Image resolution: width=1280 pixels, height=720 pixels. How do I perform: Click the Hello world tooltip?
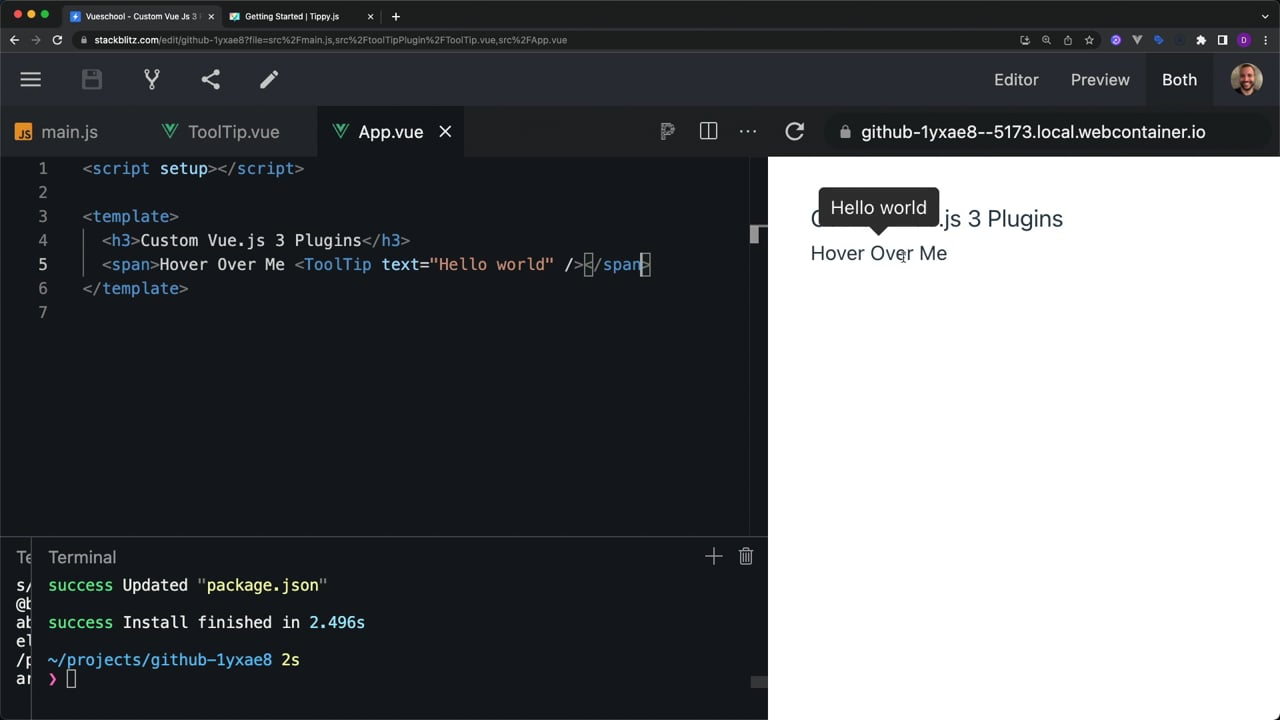pos(878,208)
